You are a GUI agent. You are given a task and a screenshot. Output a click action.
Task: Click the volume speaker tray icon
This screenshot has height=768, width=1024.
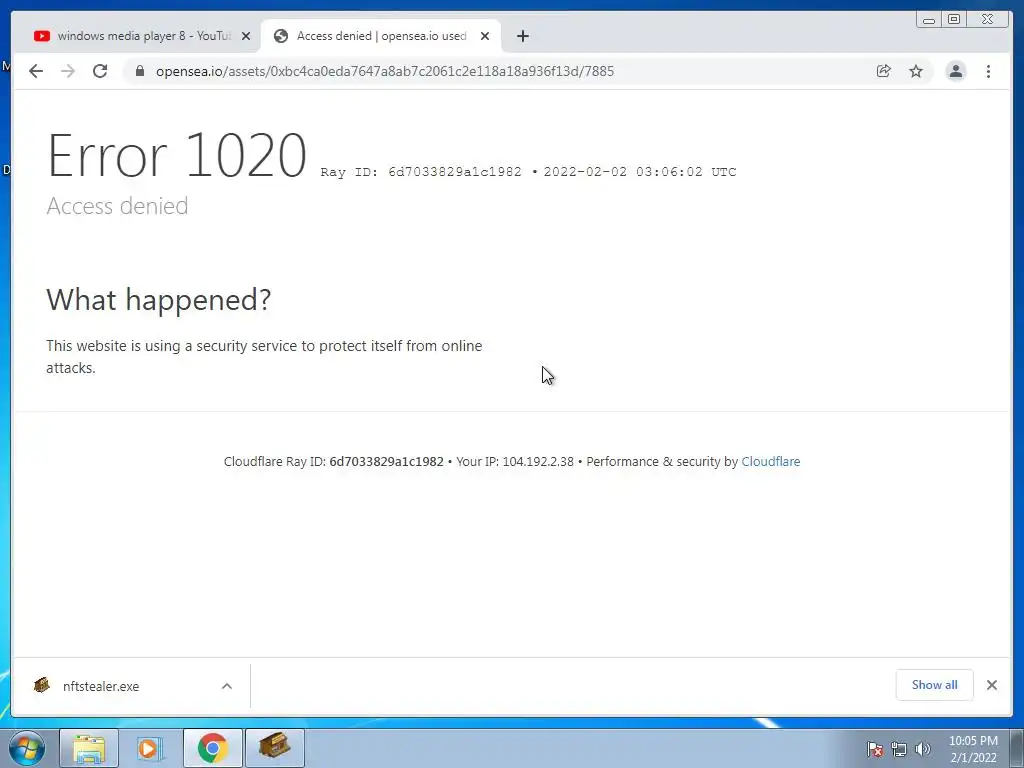coord(922,749)
